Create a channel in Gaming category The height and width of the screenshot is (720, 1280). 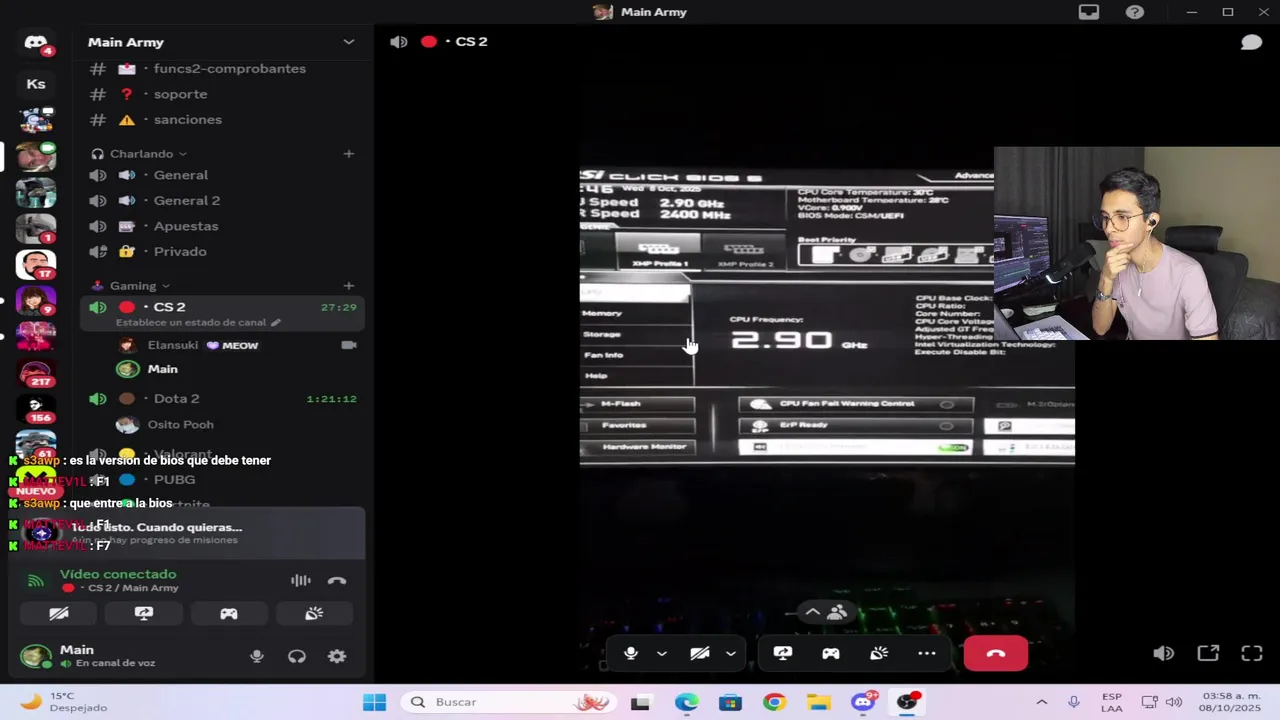point(349,286)
